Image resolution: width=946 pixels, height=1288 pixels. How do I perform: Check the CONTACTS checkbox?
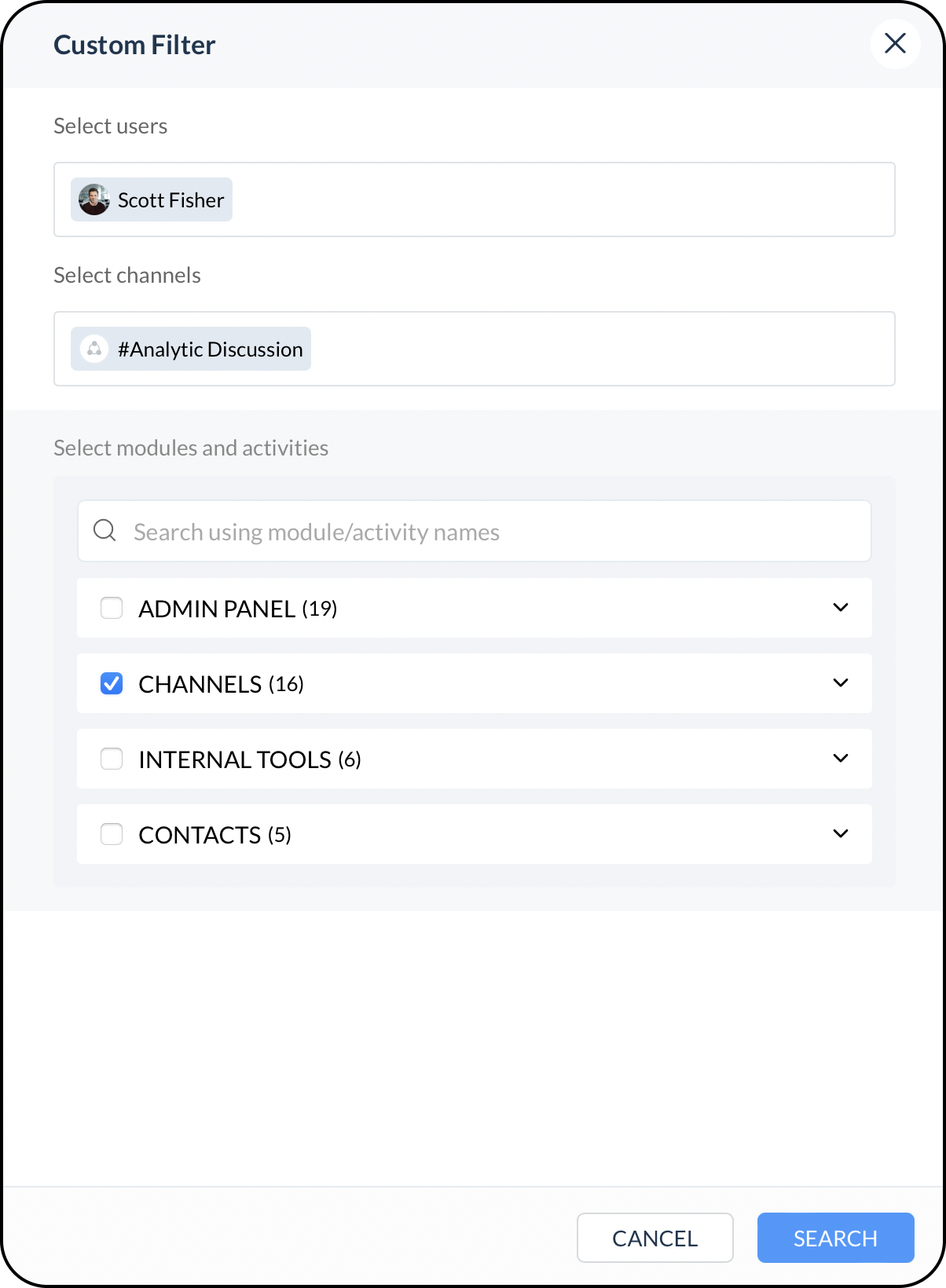tap(112, 834)
